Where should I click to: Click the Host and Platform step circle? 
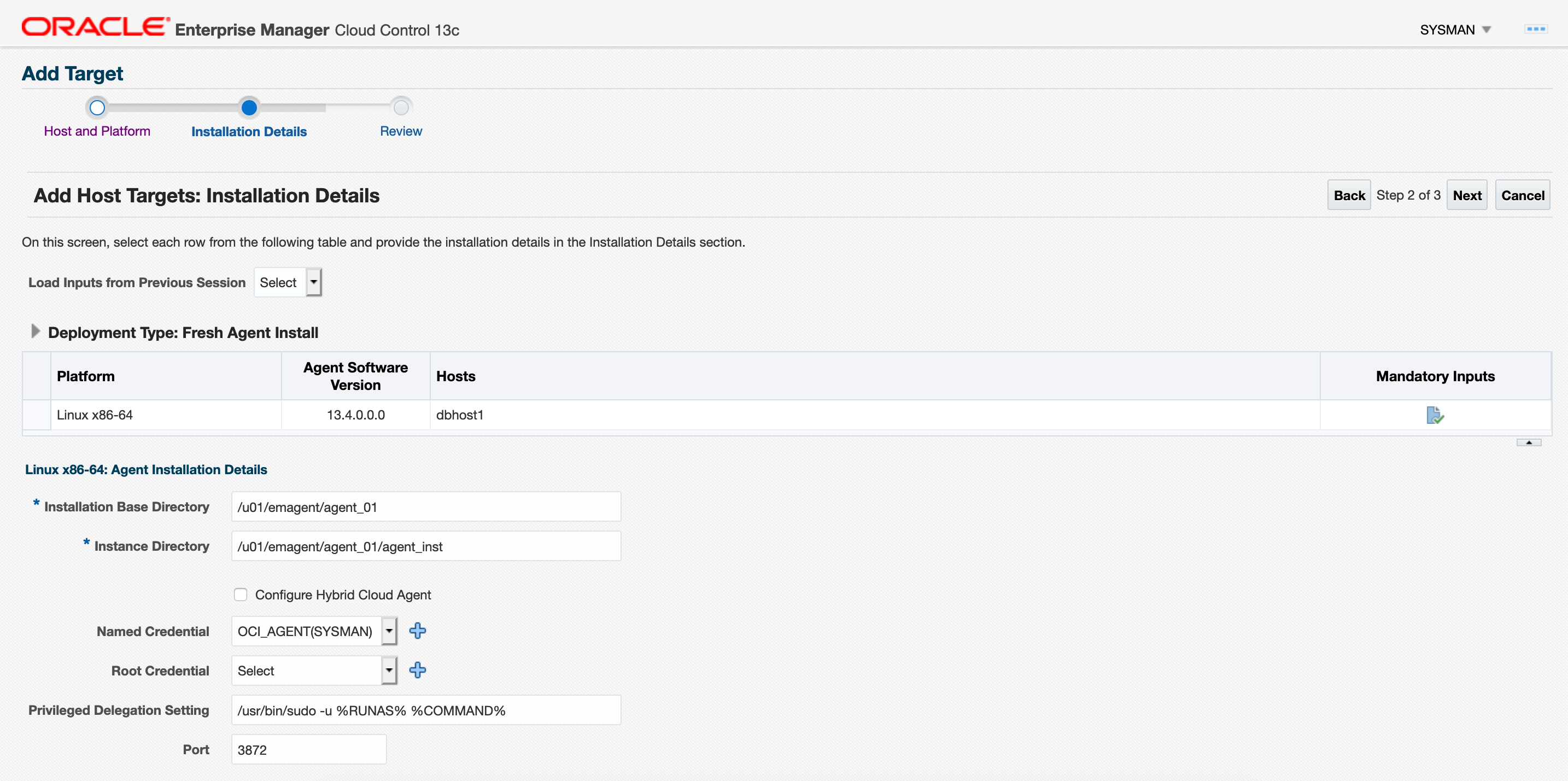tap(97, 108)
